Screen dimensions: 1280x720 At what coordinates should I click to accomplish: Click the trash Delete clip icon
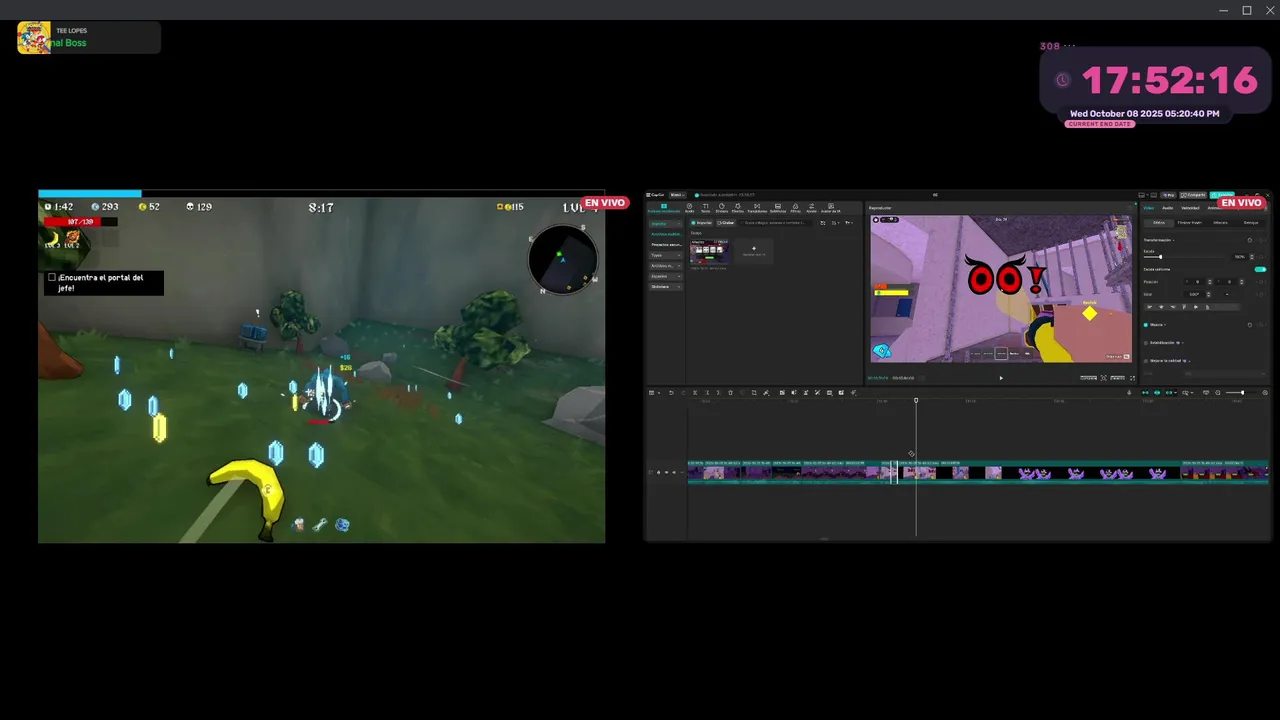(730, 392)
